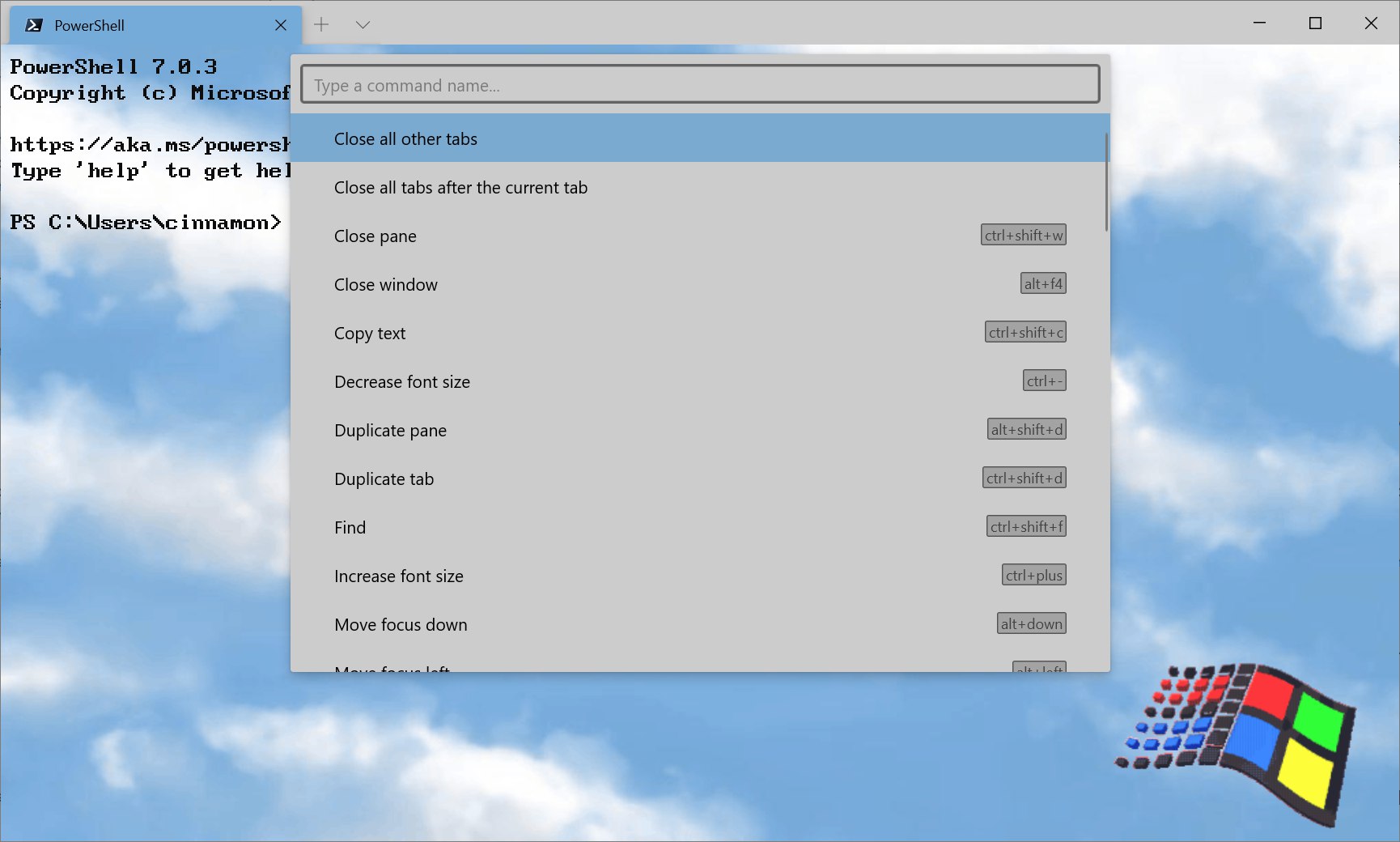Select the Duplicate tab command

pos(700,478)
